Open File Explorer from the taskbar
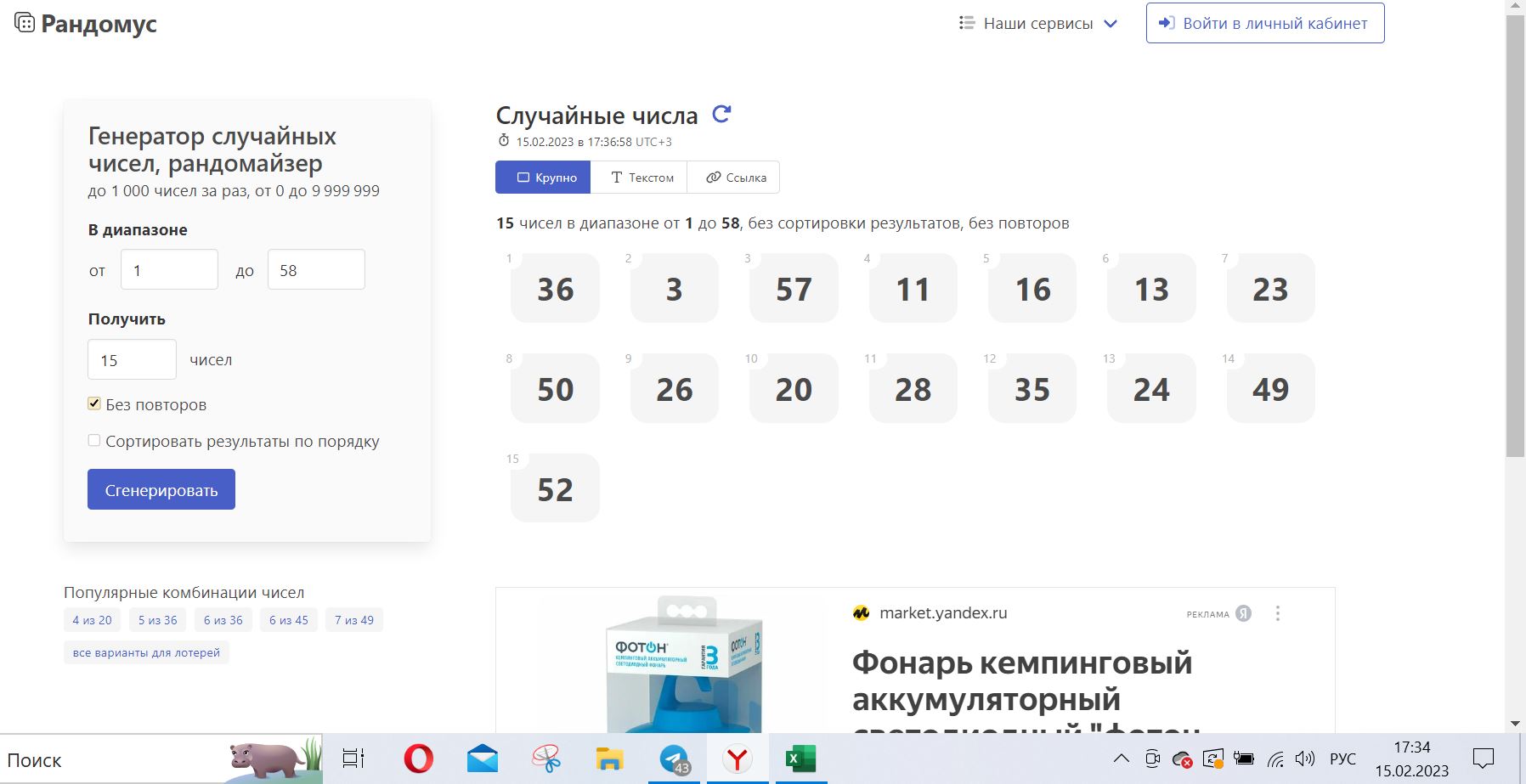Screen dimensions: 1526x784 (610, 759)
